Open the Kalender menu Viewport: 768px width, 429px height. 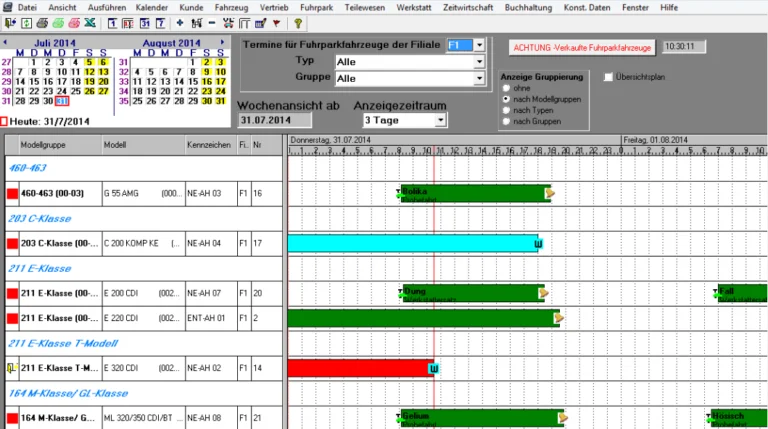pos(151,7)
